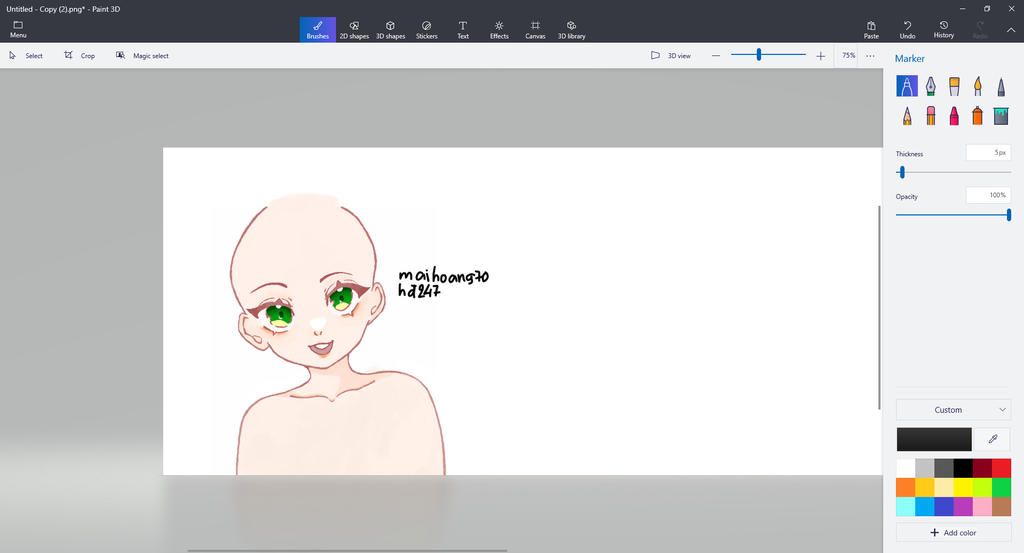Open the 3D library

pyautogui.click(x=571, y=29)
